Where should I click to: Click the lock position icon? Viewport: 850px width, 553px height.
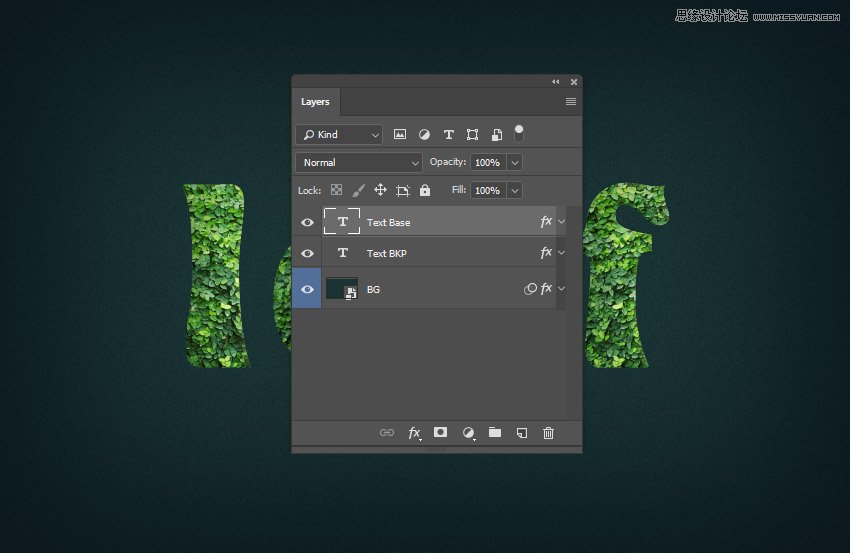pos(380,190)
